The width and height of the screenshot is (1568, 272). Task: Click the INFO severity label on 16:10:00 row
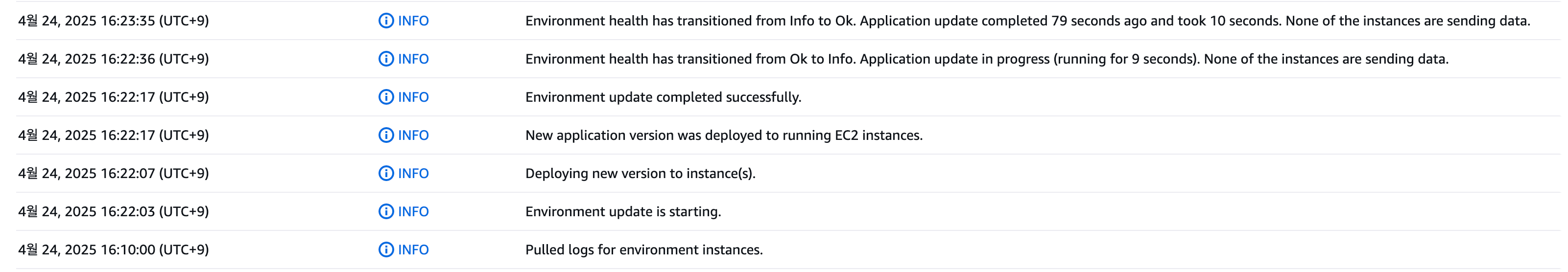point(413,249)
